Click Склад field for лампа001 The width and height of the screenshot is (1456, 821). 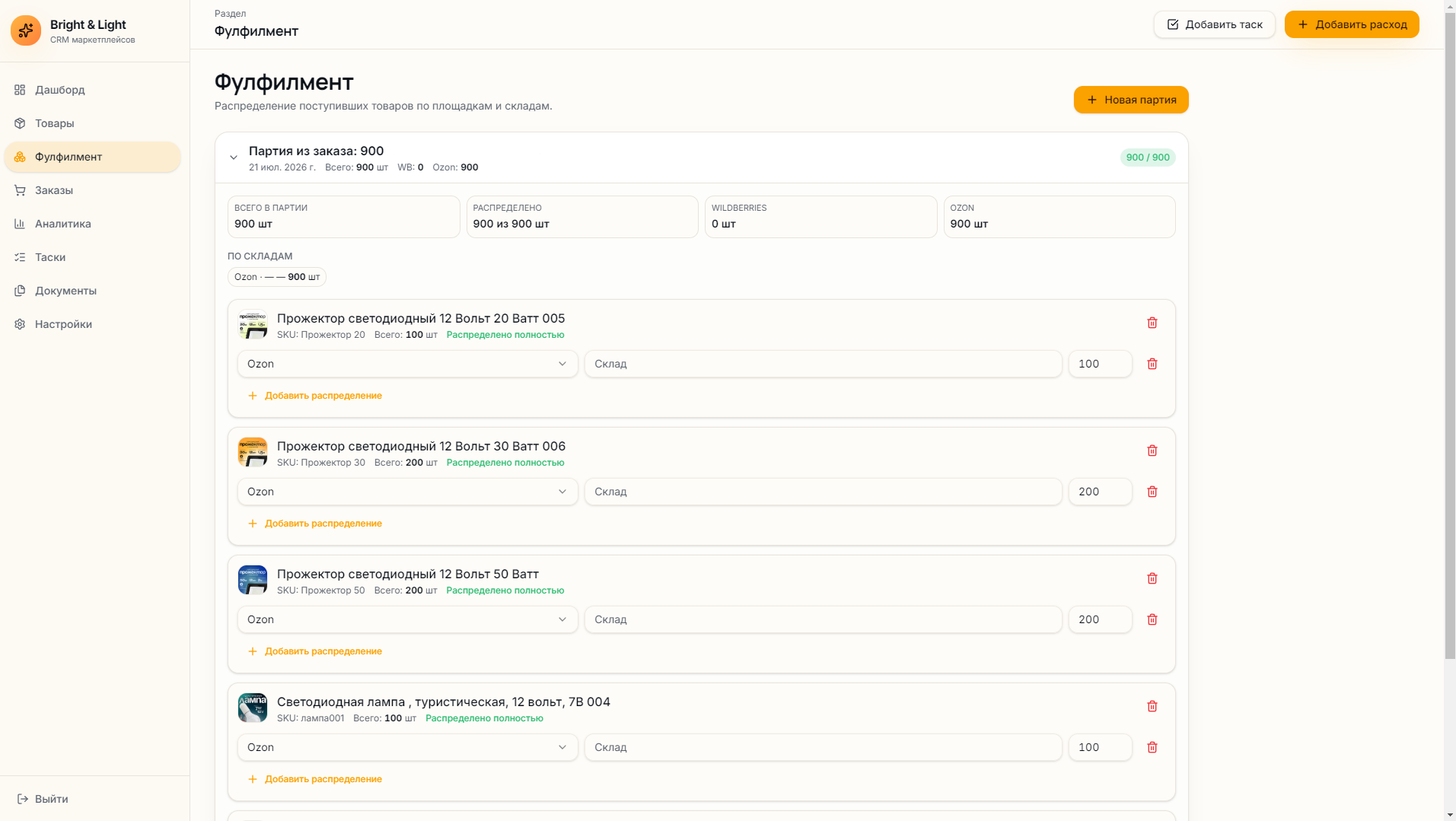click(824, 747)
